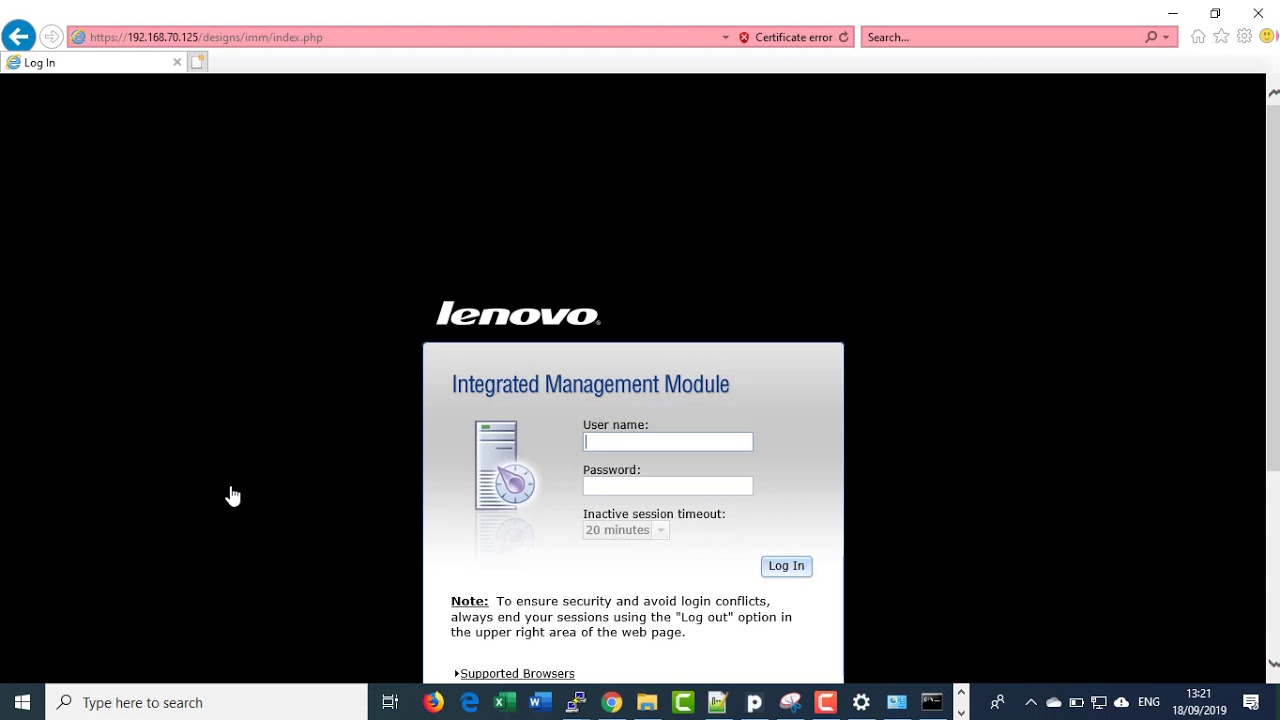Click the battery status tray icon

[x=1076, y=702]
